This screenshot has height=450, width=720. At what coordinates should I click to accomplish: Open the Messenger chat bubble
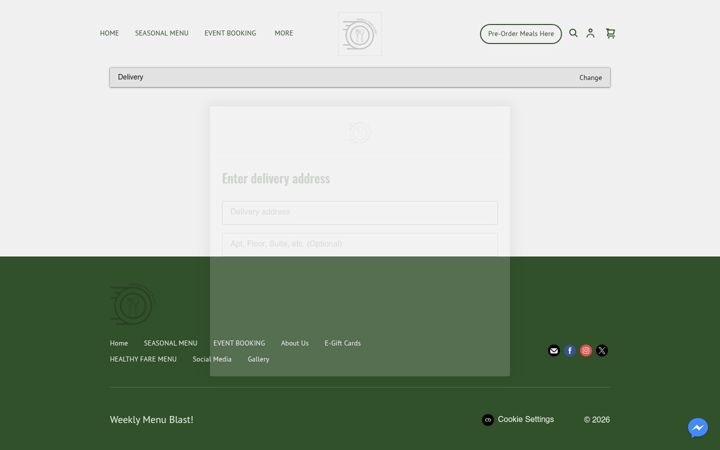[698, 428]
